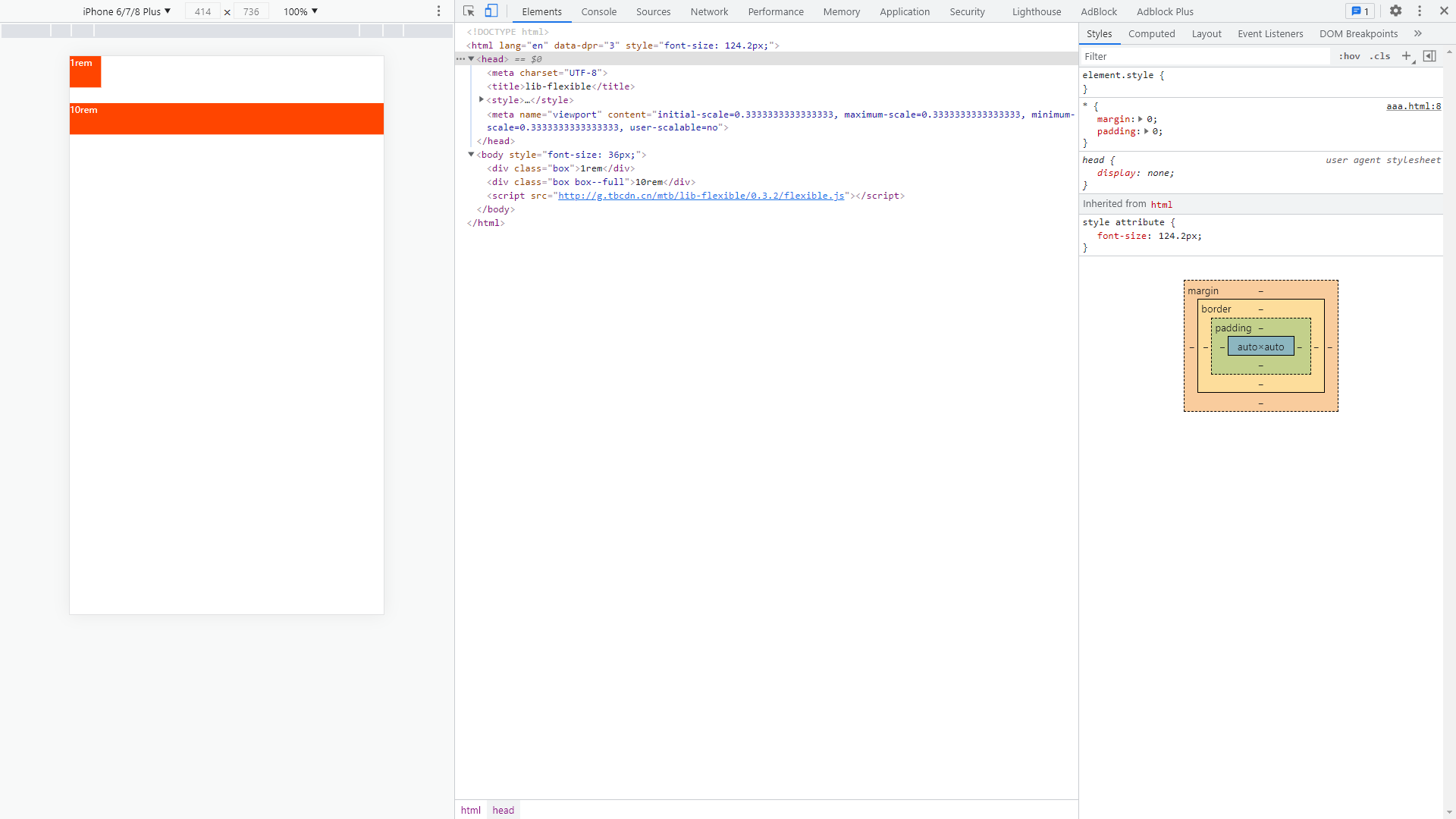Viewport: 1456px width, 819px height.
Task: Select the html lang="en" element row
Action: [x=766, y=45]
